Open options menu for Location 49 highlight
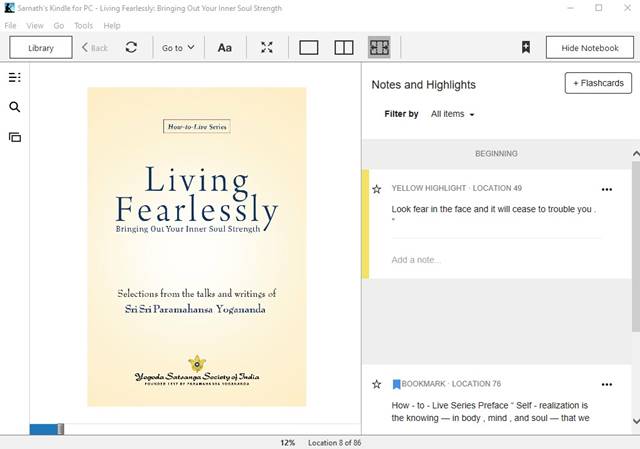Viewport: 640px width, 449px height. [607, 189]
